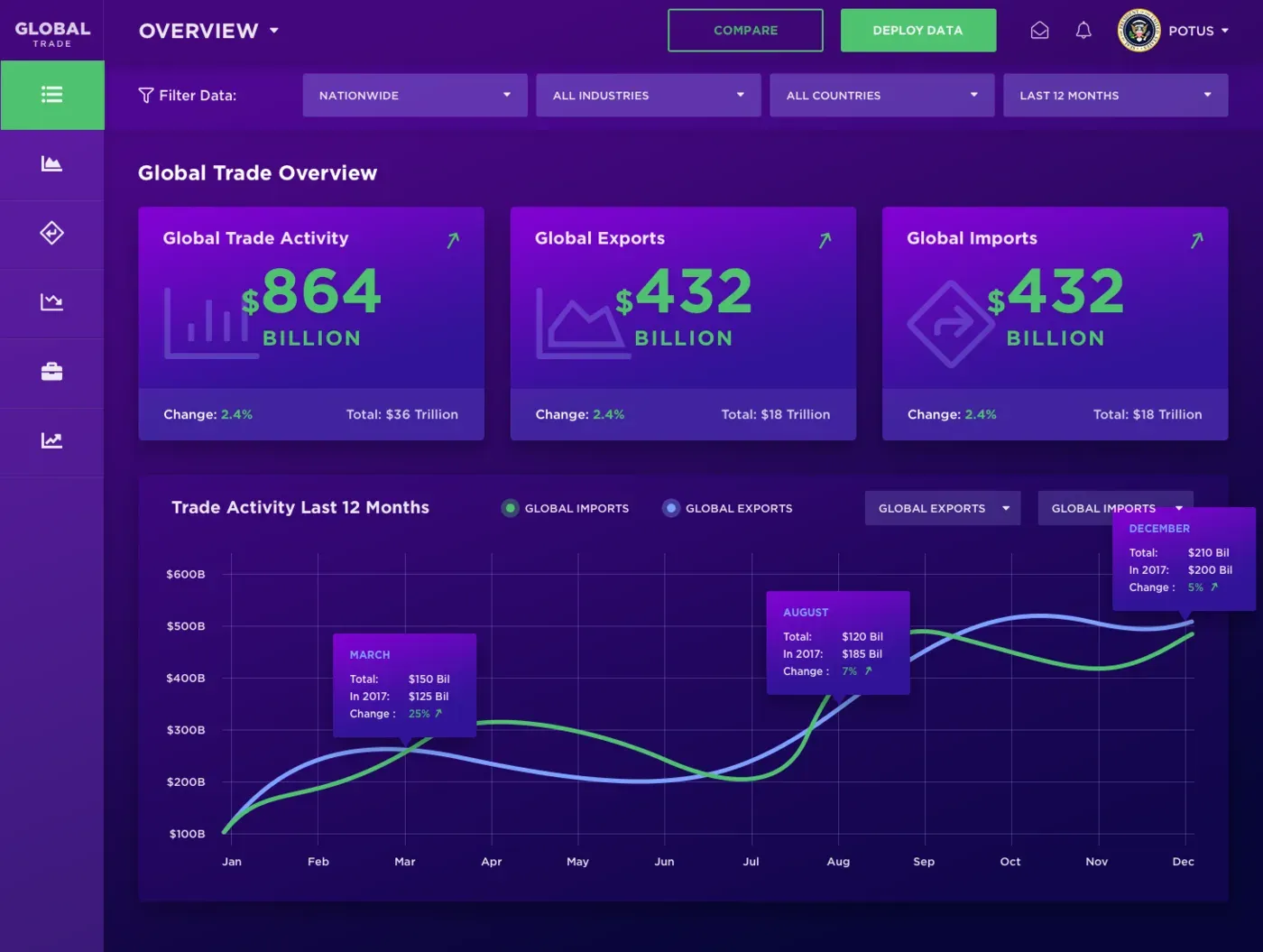Open the diamond return-arrow sidebar icon
The height and width of the screenshot is (952, 1263).
52,233
